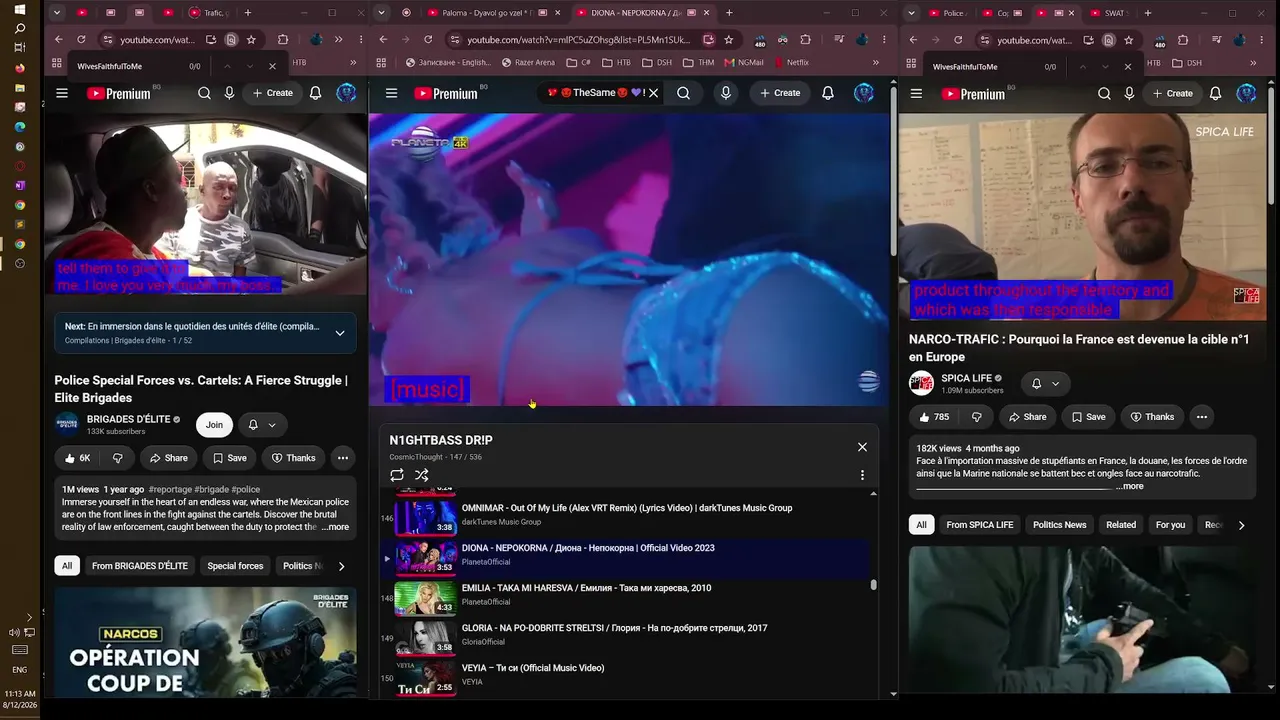Image resolution: width=1280 pixels, height=720 pixels.
Task: Clear the TheSame search chip in the middle window
Action: coord(653,93)
